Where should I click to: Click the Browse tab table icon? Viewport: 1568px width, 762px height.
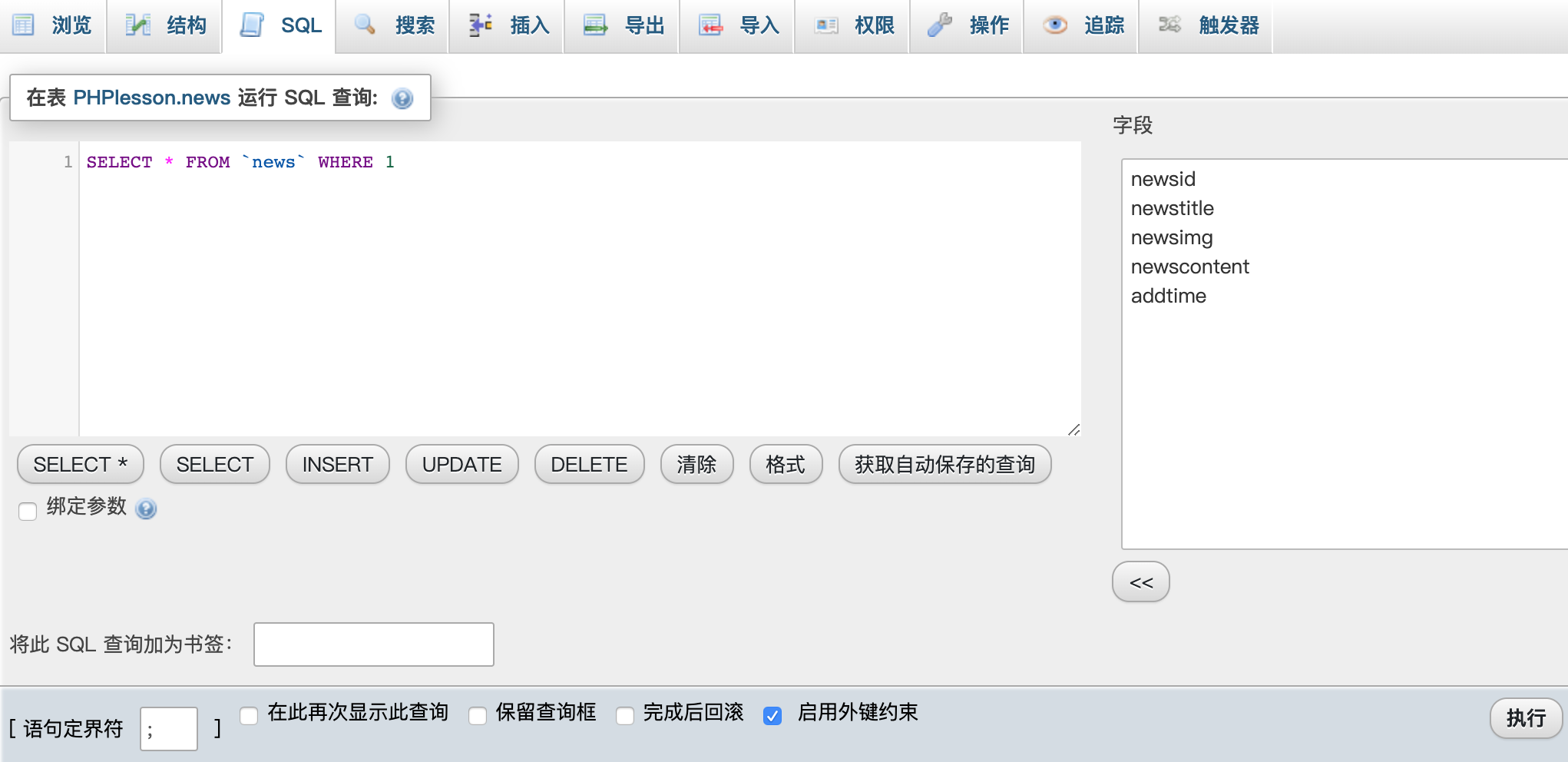[x=24, y=25]
